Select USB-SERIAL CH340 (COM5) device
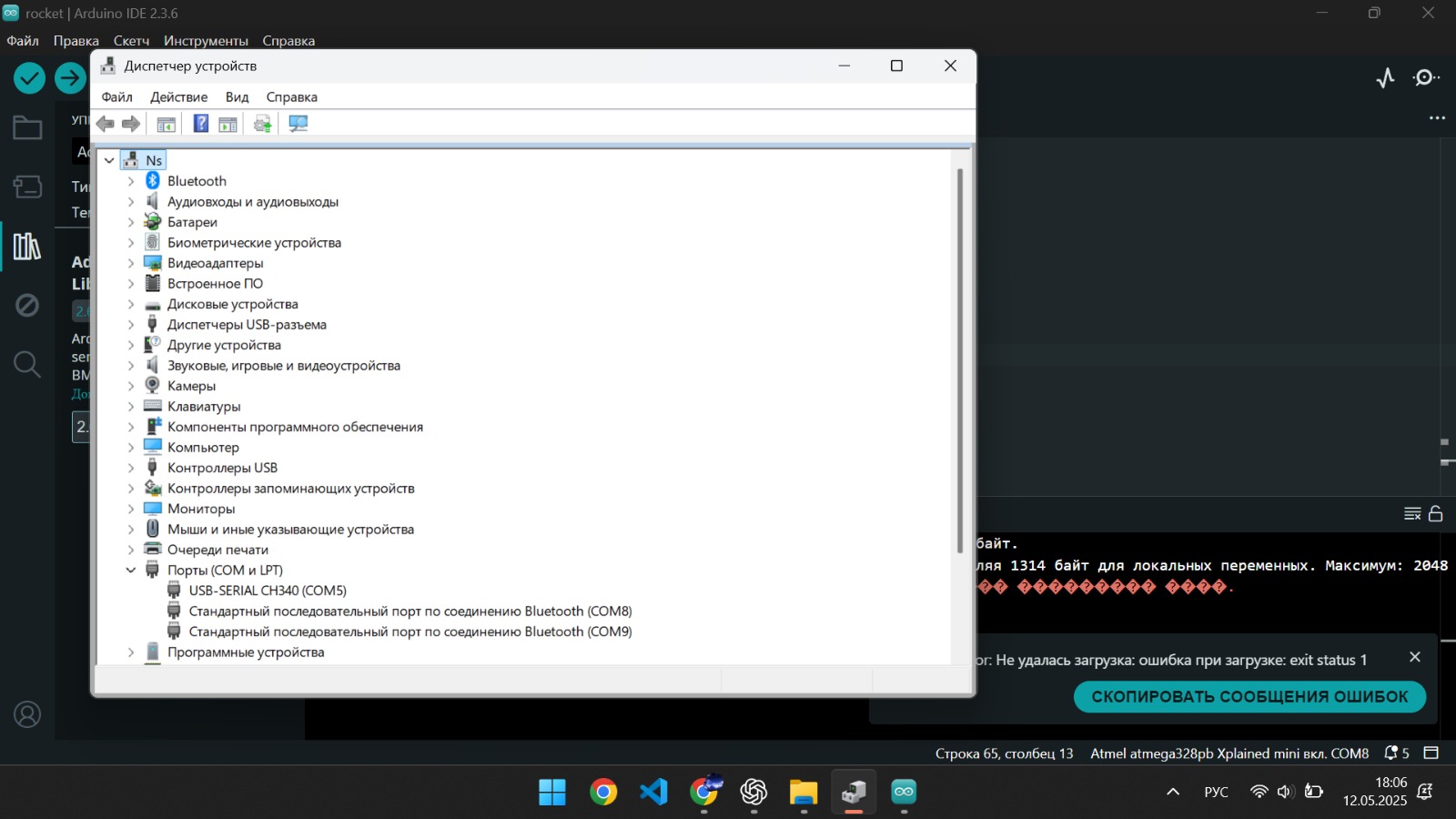1456x819 pixels. coord(268,591)
